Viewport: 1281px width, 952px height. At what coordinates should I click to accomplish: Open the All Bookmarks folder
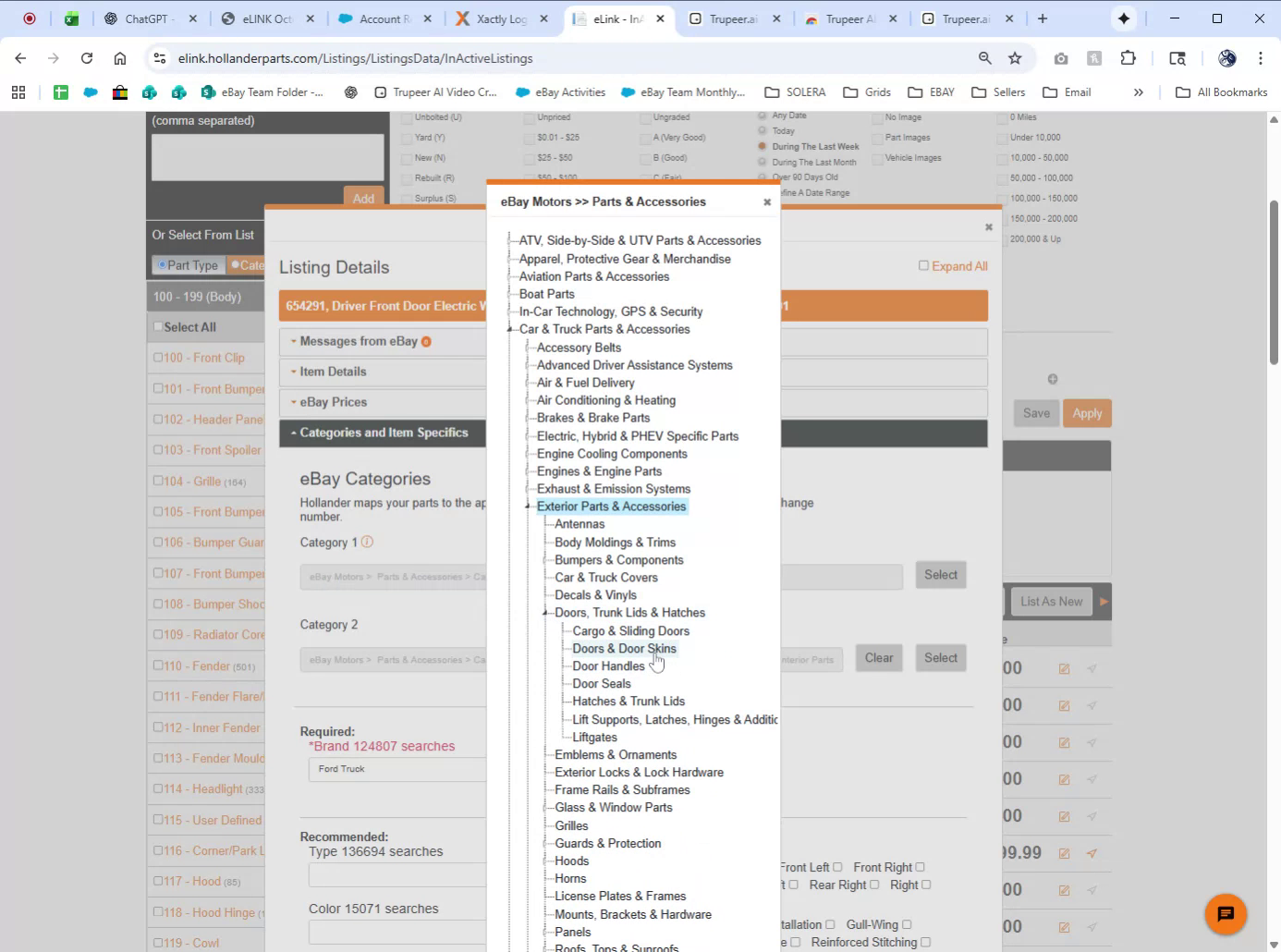coord(1222,92)
